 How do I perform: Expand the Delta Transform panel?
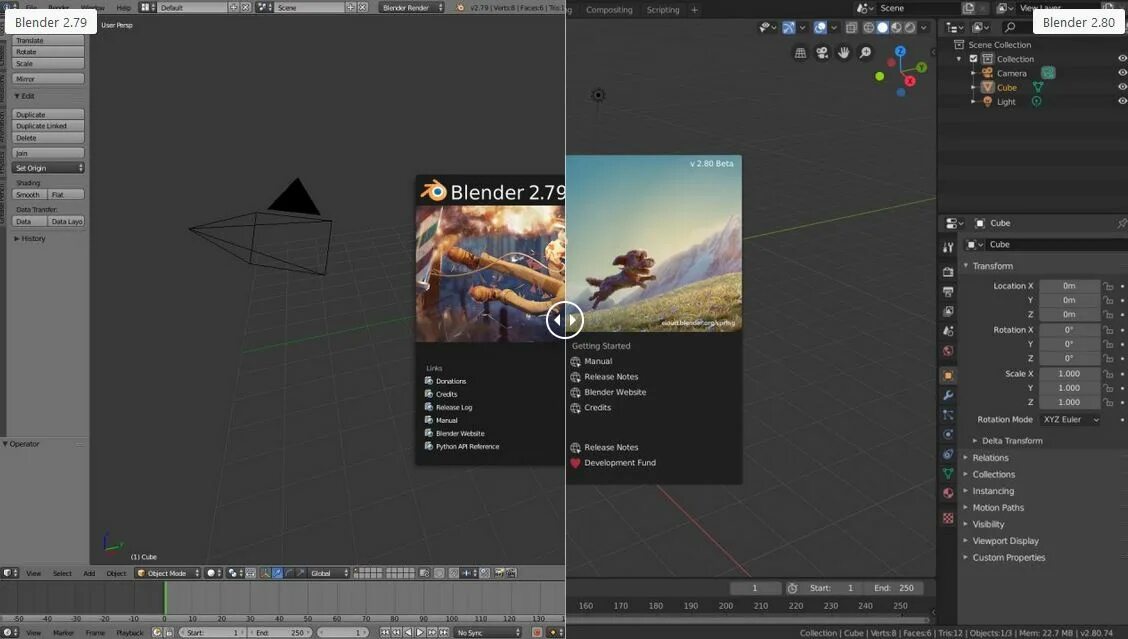(1009, 440)
